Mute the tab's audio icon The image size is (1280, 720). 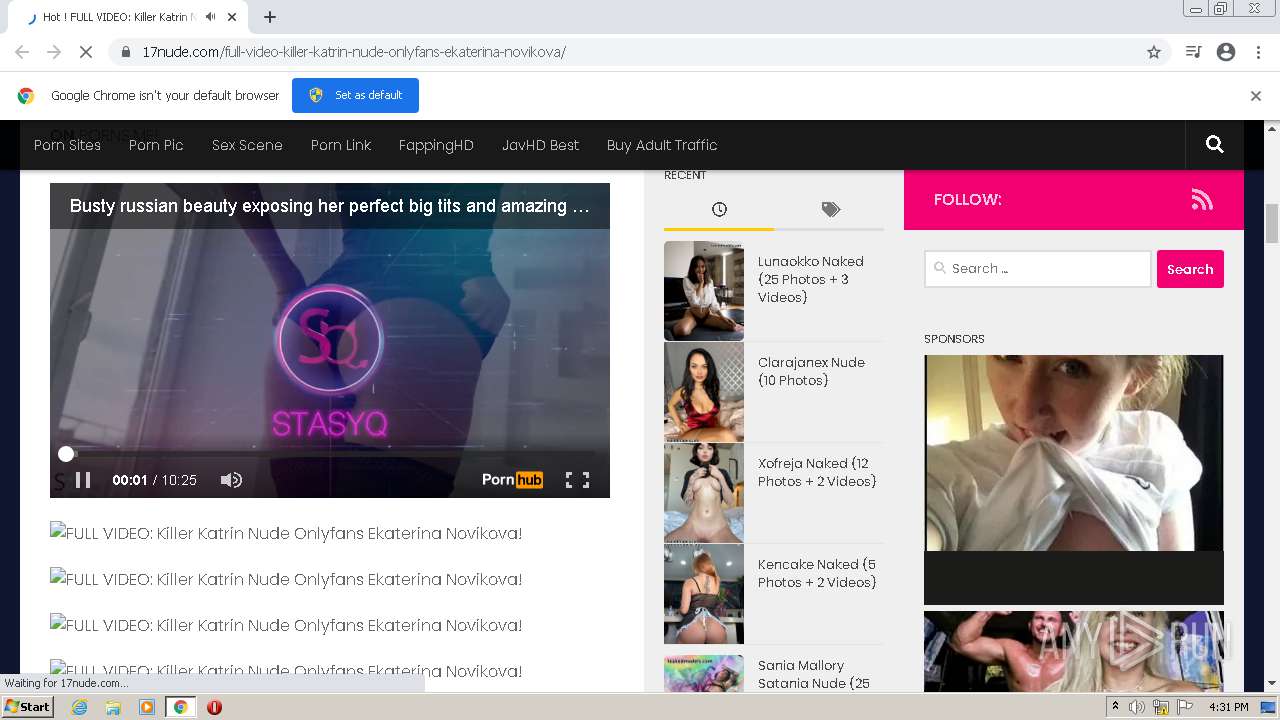[210, 17]
